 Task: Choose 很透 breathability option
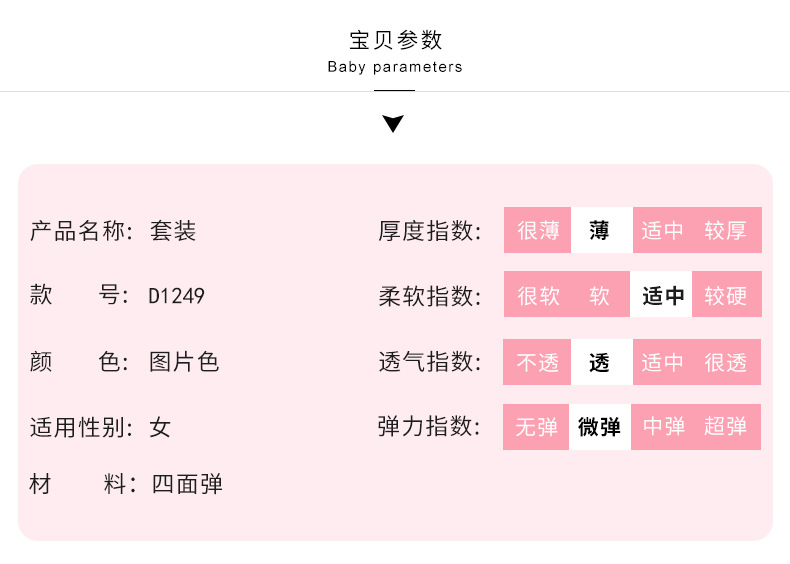click(x=726, y=362)
